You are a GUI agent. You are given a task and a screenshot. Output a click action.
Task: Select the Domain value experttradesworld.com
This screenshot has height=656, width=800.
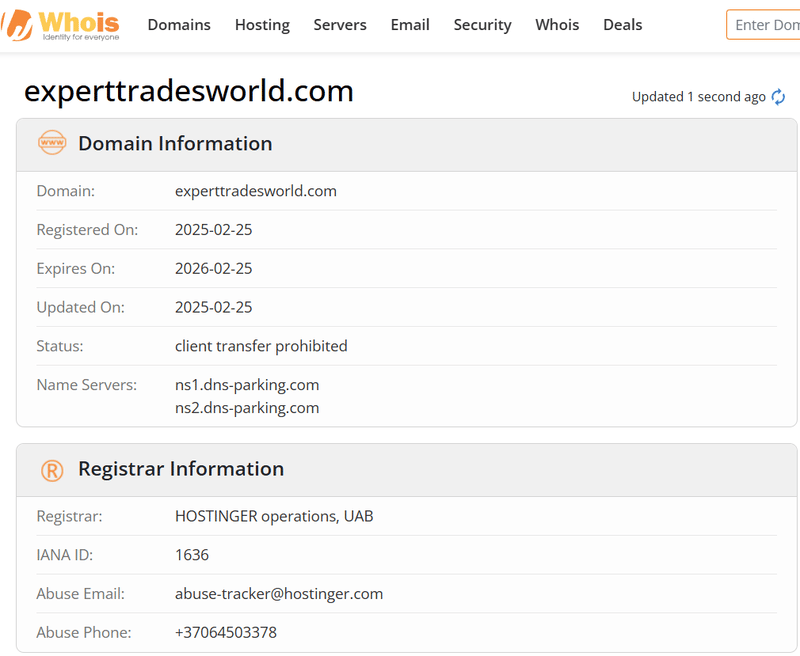click(x=256, y=191)
